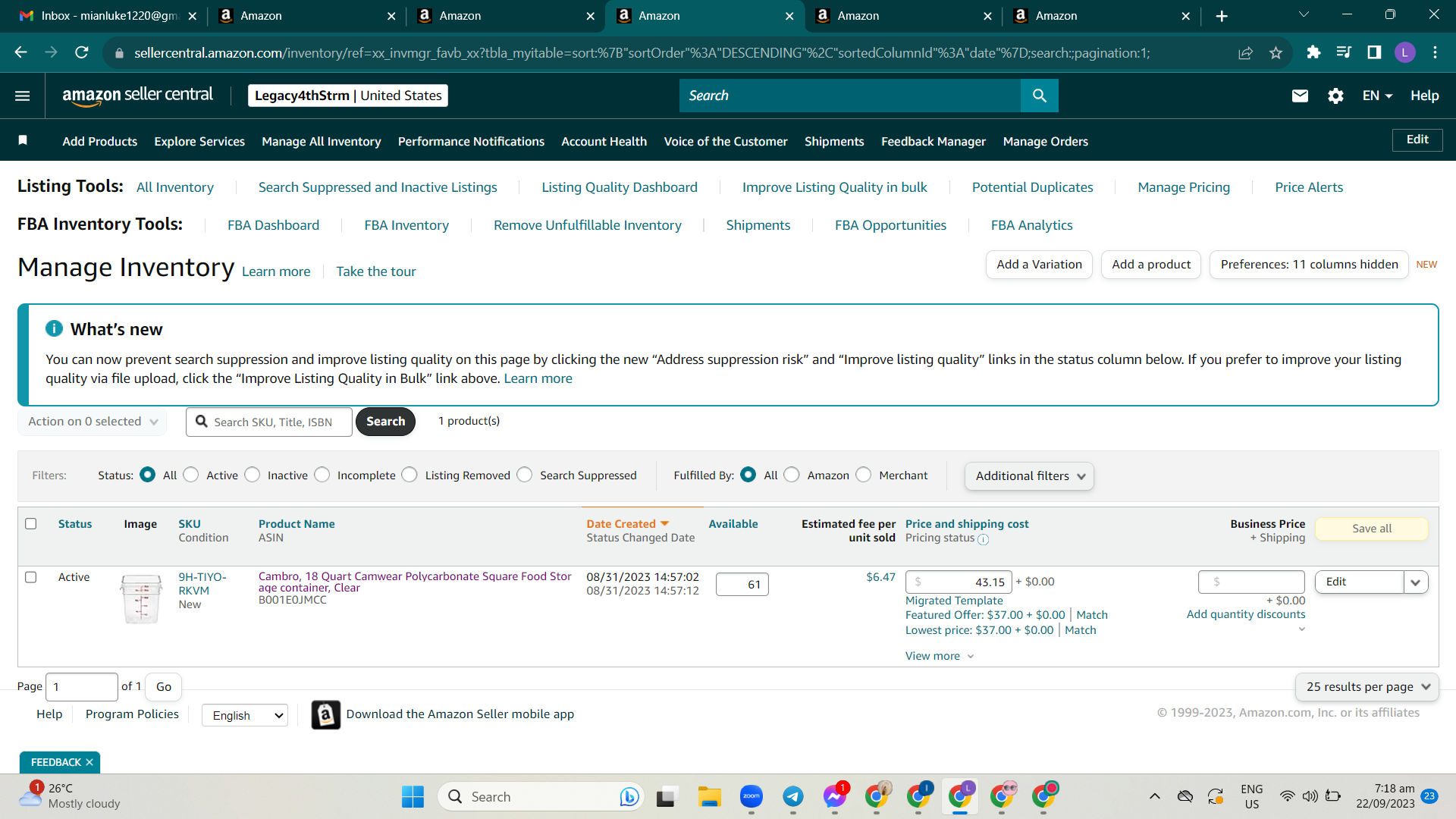Select the Listing Removed status filter
This screenshot has width=1456, height=819.
tap(409, 475)
